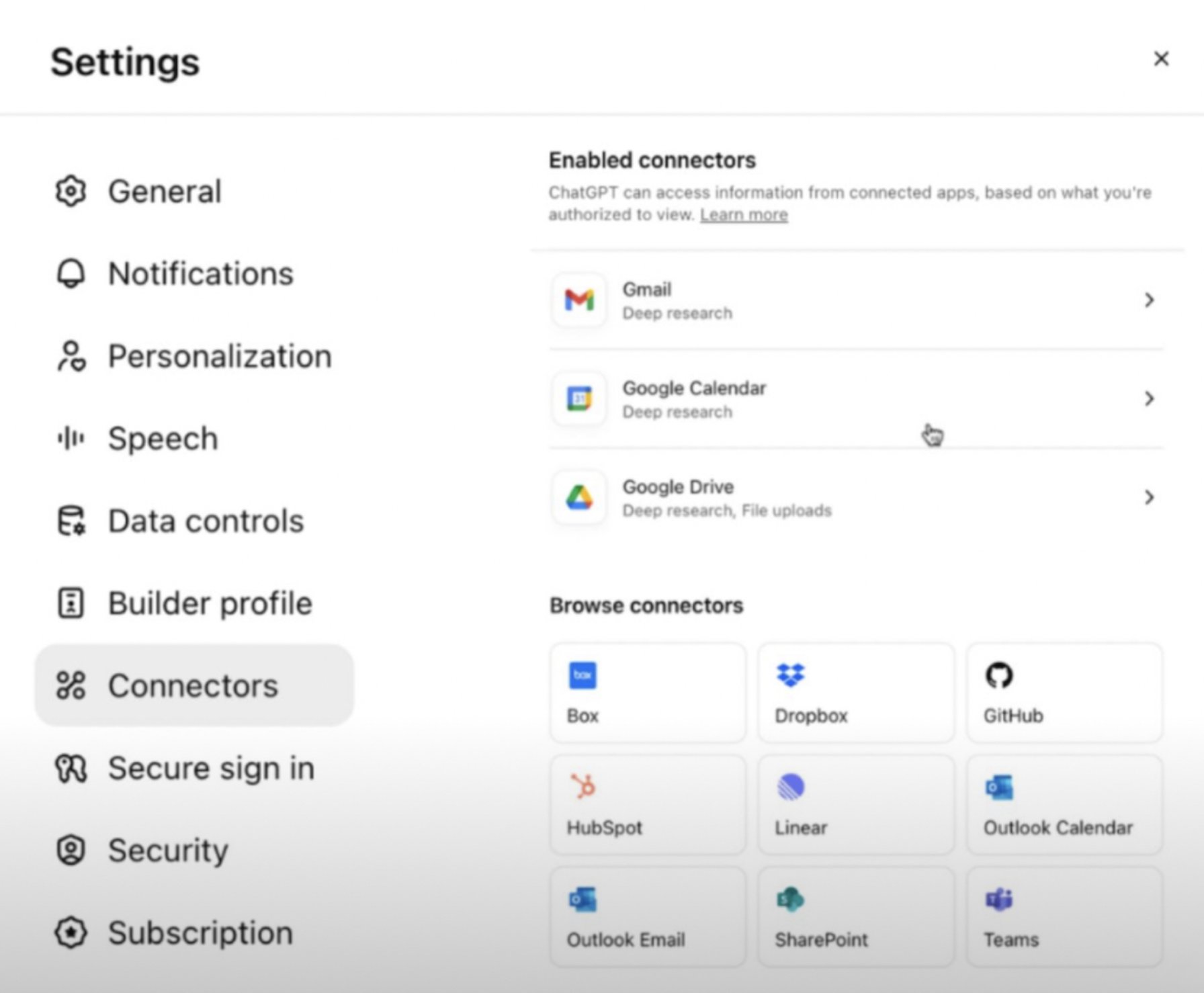The image size is (1204, 993).
Task: Click the HubSpot logo icon
Action: (x=583, y=787)
